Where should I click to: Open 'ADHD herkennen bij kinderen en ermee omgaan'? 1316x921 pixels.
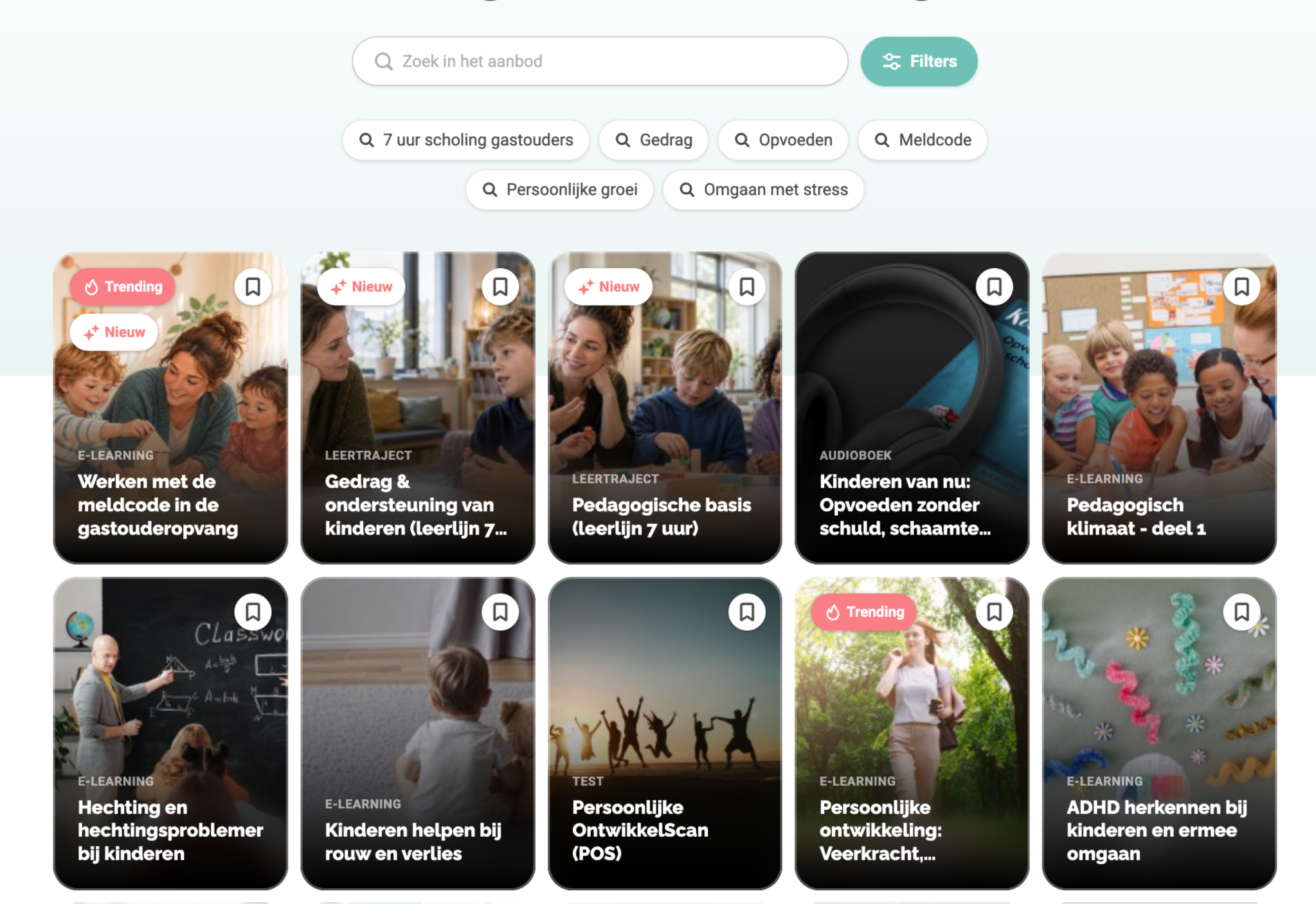click(x=1159, y=733)
